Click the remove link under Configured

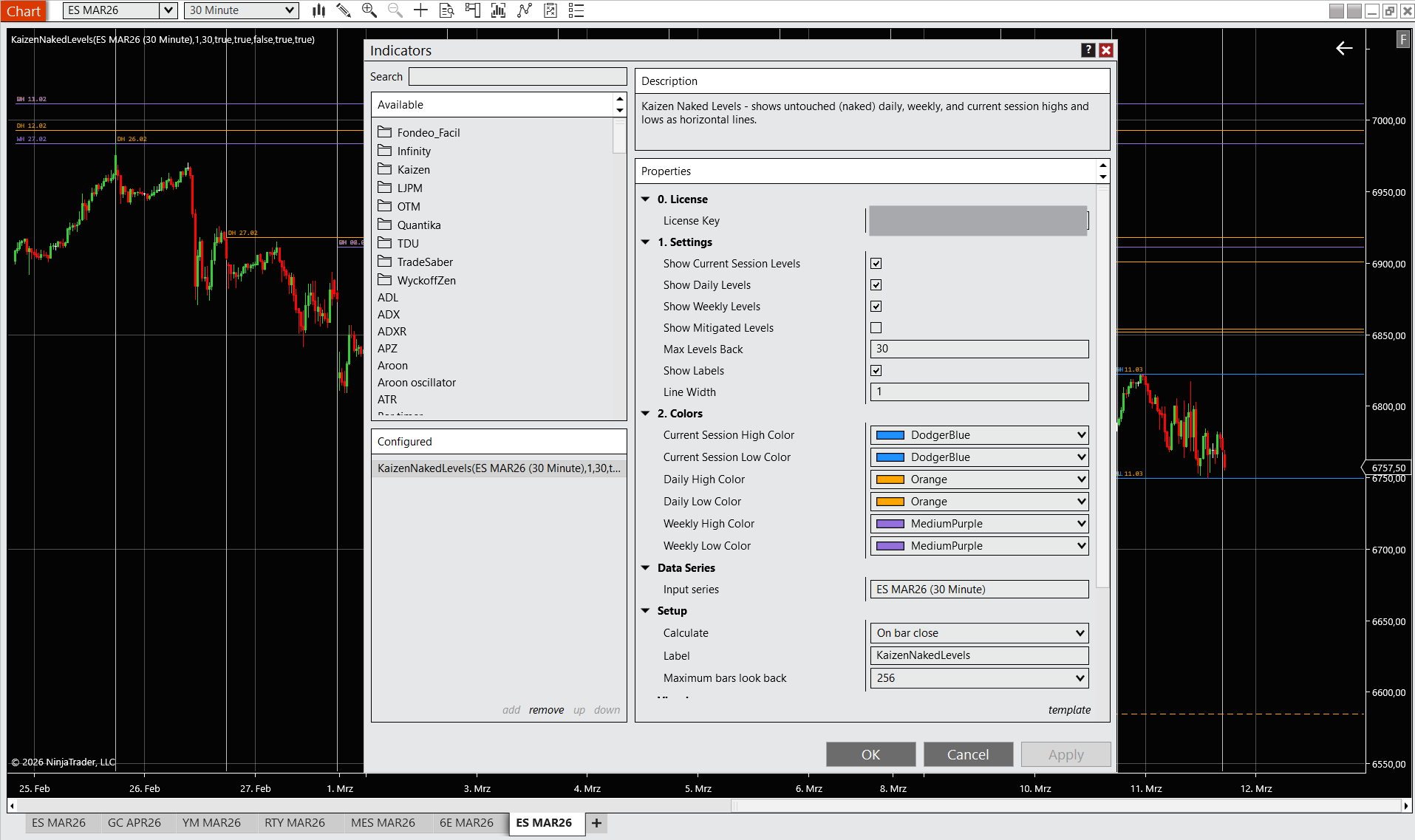[546, 710]
